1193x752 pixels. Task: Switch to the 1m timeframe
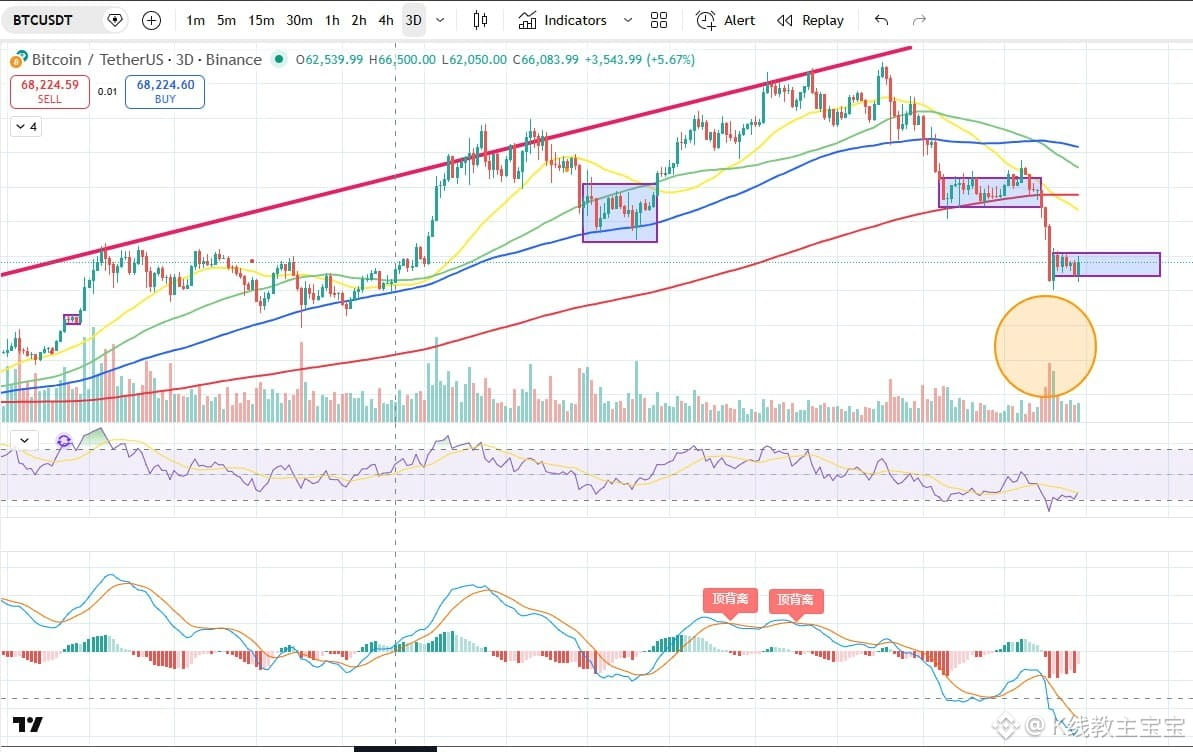pyautogui.click(x=196, y=21)
